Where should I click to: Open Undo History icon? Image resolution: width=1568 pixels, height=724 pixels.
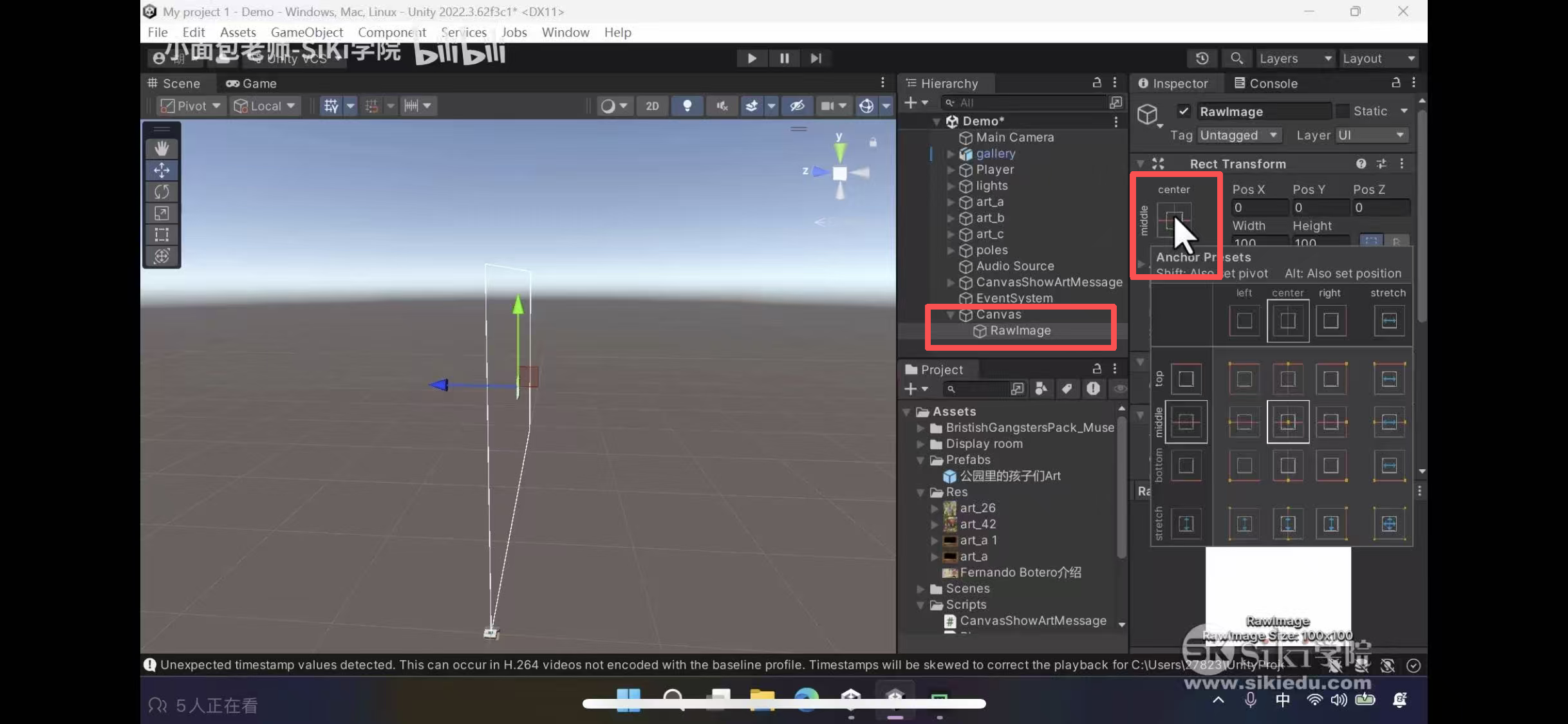[1202, 58]
